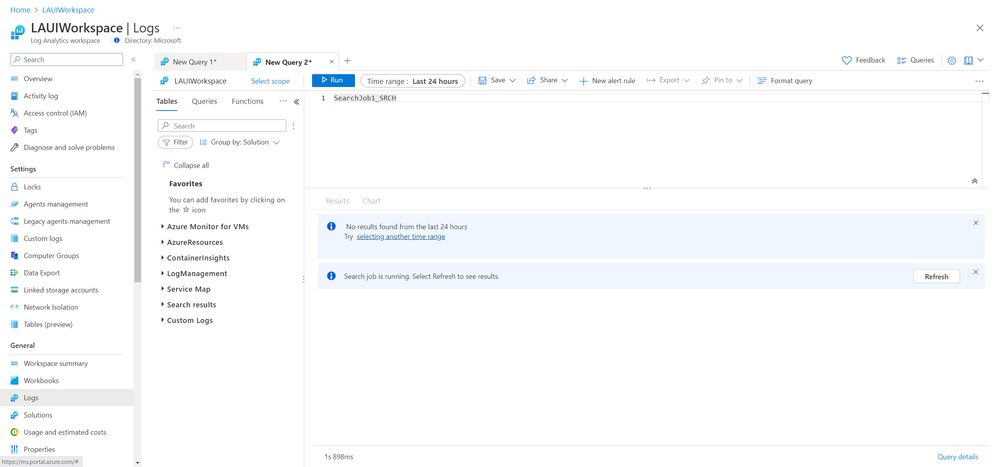Open the settings gear icon

click(x=951, y=61)
